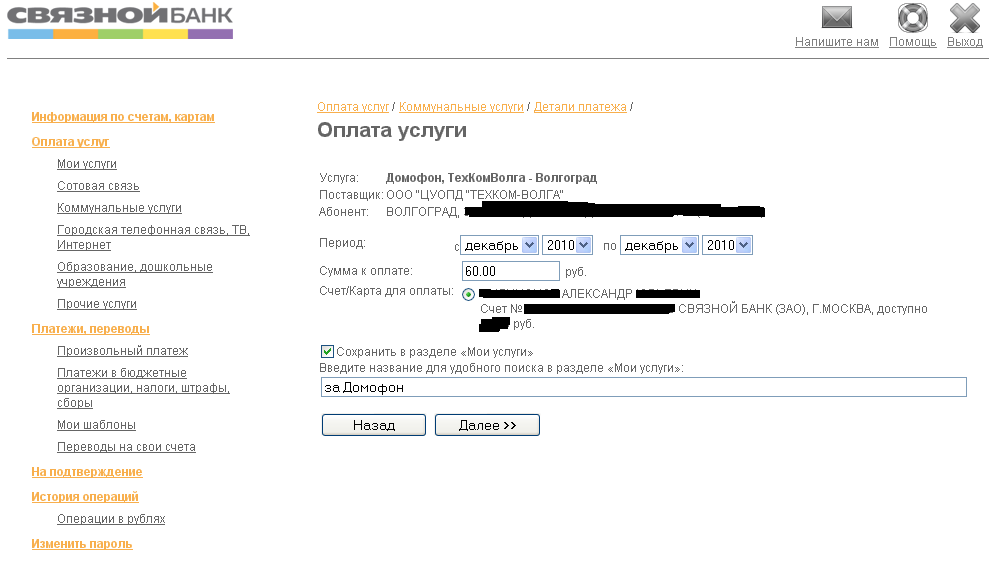Open the start year dropdown 2010
This screenshot has width=989, height=569.
pos(567,245)
